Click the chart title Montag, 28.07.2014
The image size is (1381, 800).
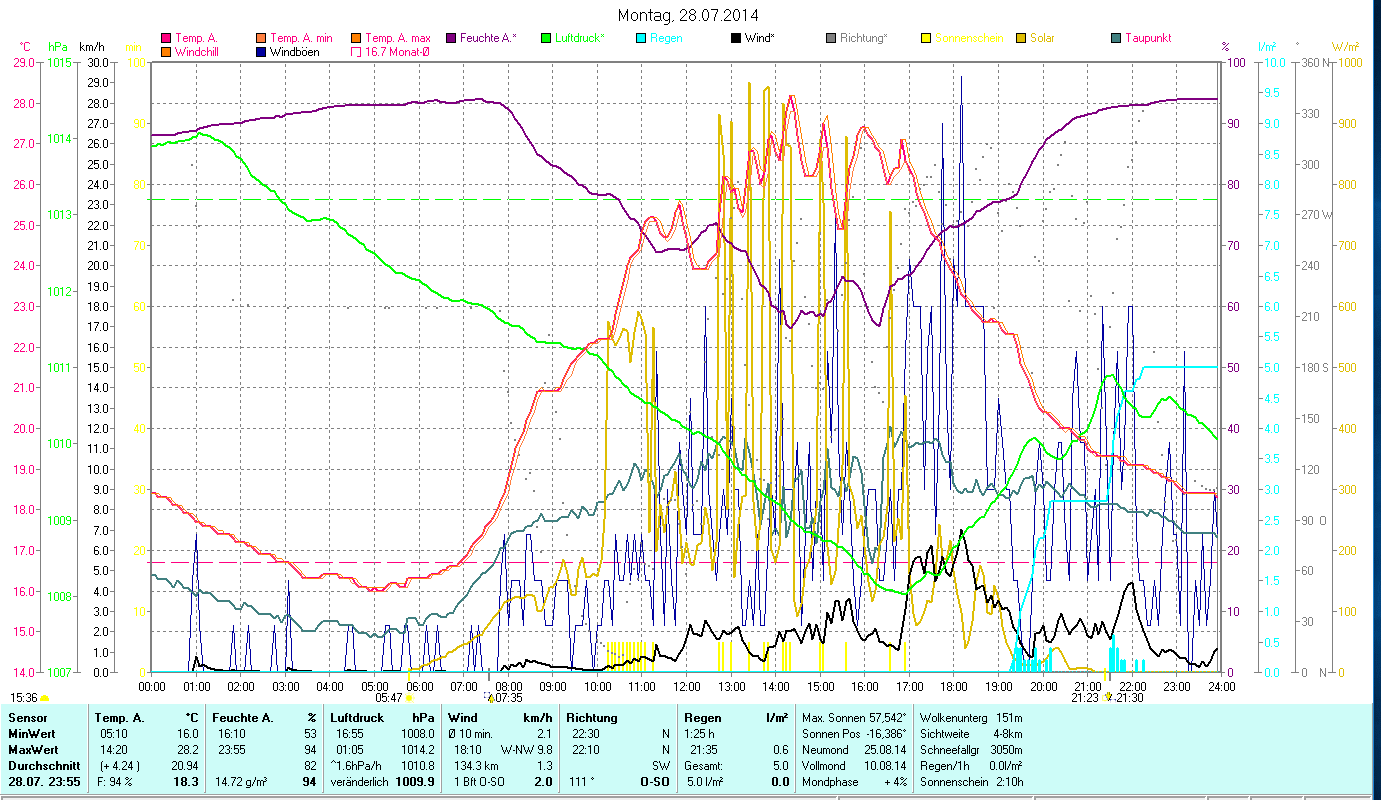(688, 15)
